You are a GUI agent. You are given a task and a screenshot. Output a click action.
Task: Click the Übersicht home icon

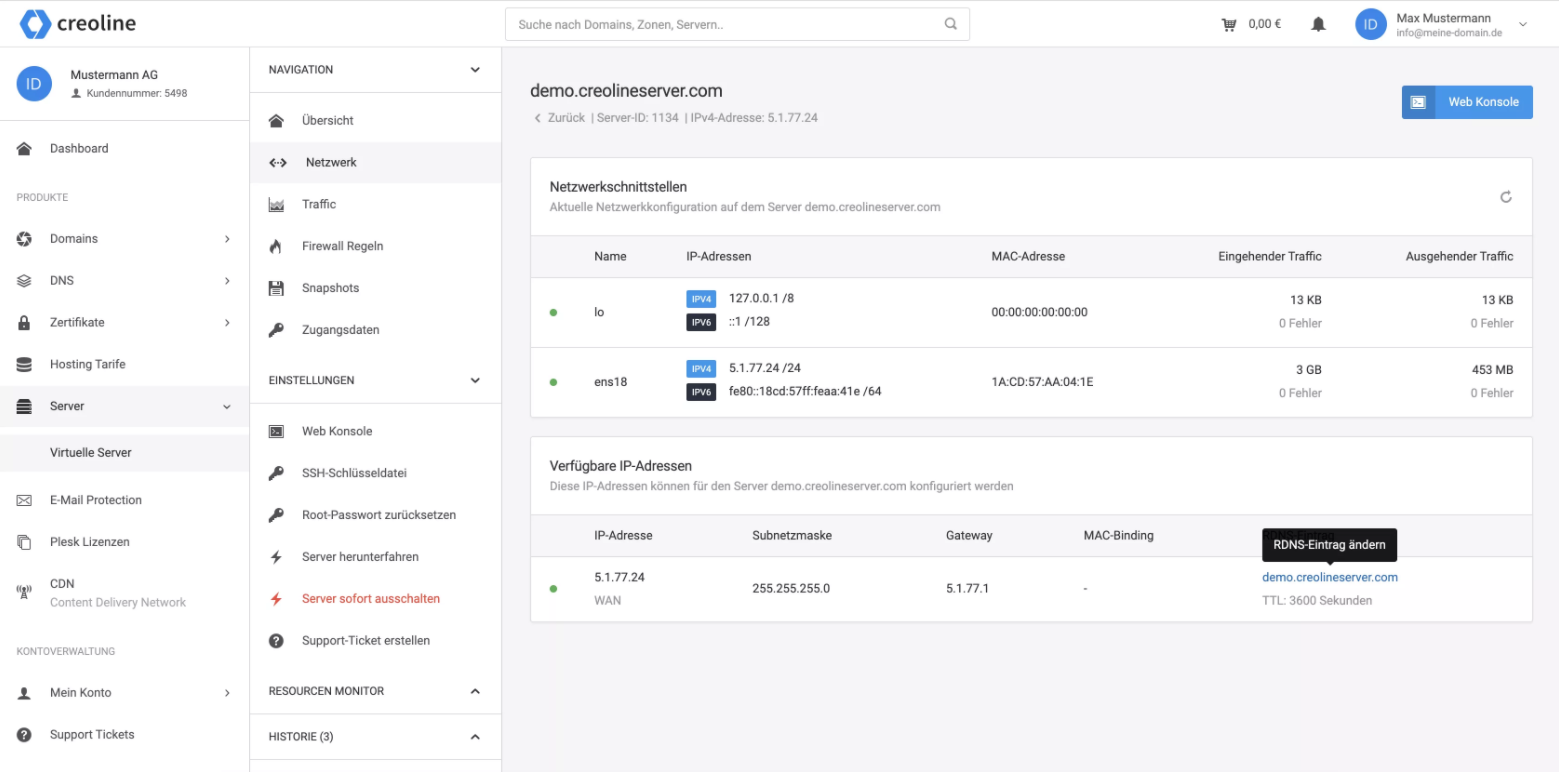coord(277,121)
